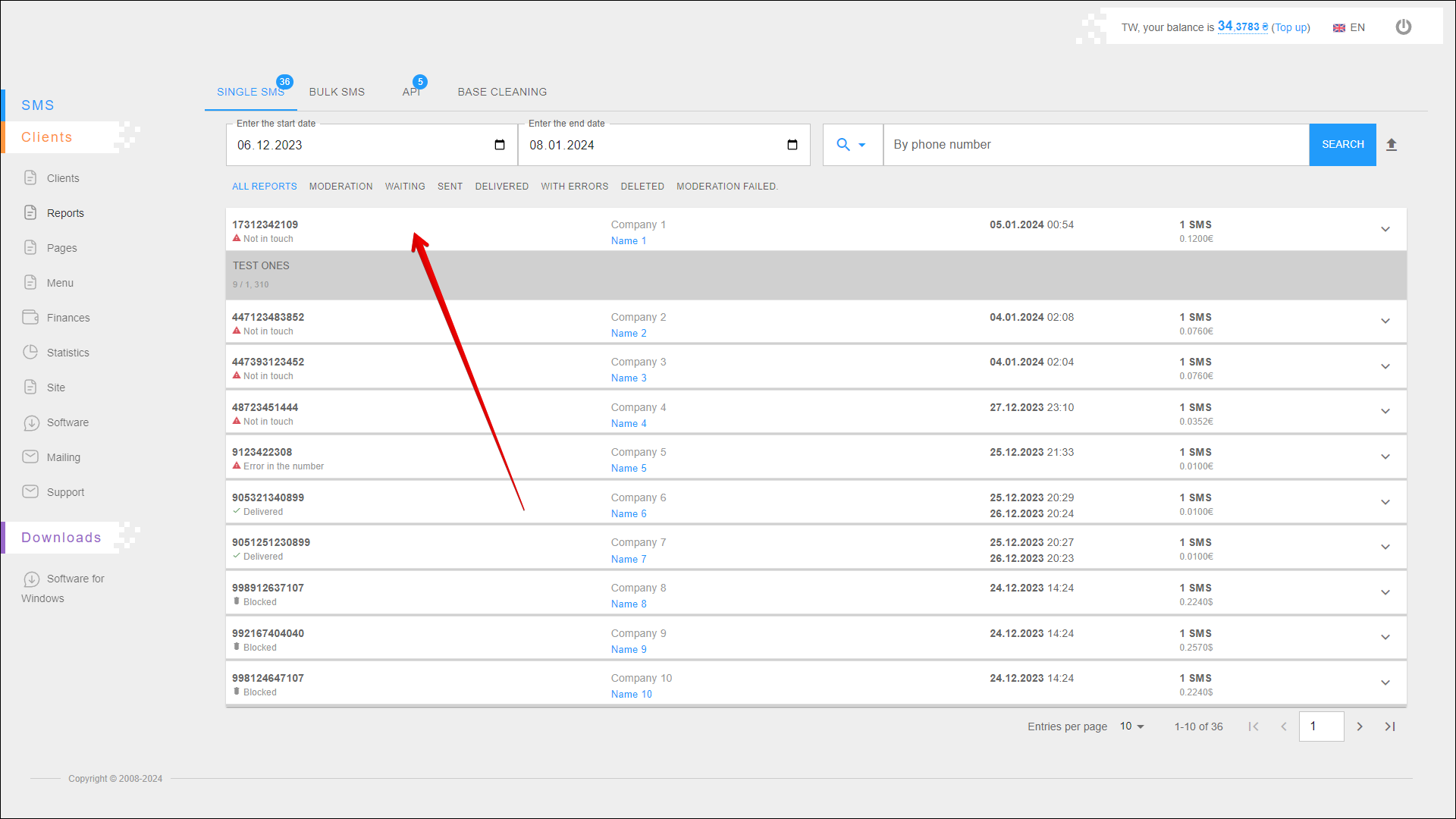Expand the Company 10 report row
Screen dimensions: 1456x819
tap(1385, 683)
